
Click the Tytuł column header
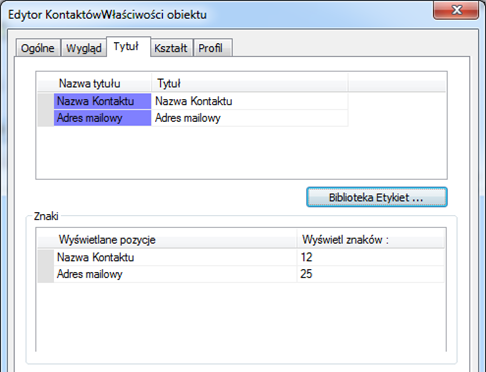point(250,83)
